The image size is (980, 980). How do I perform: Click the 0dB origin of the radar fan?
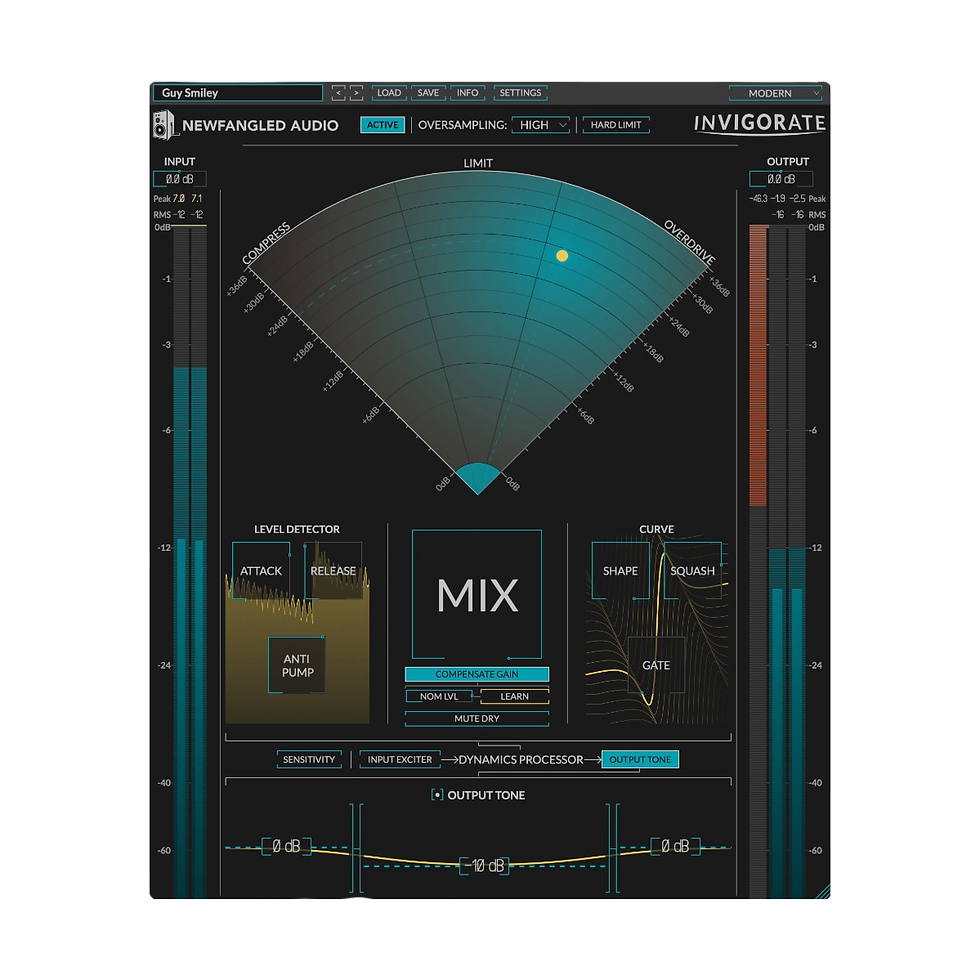478,479
